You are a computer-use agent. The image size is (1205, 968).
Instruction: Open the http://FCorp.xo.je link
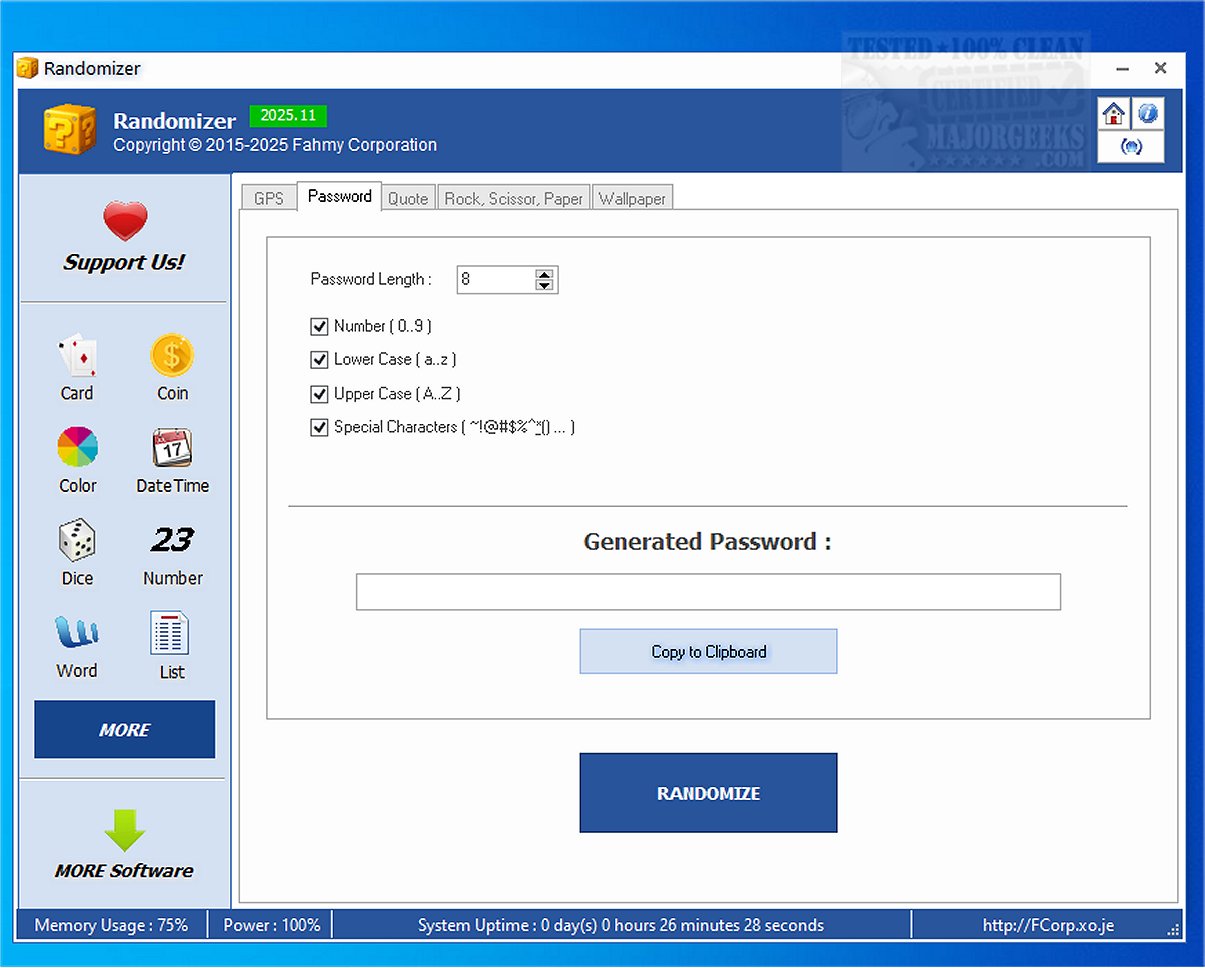pyautogui.click(x=1048, y=925)
